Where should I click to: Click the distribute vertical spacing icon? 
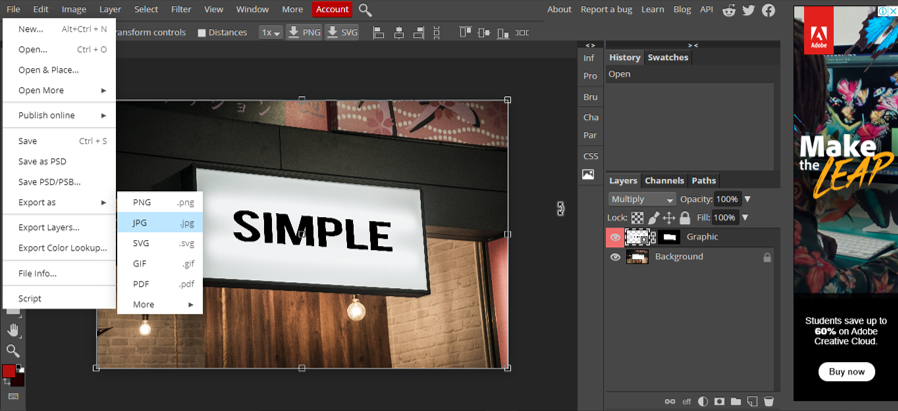click(437, 33)
